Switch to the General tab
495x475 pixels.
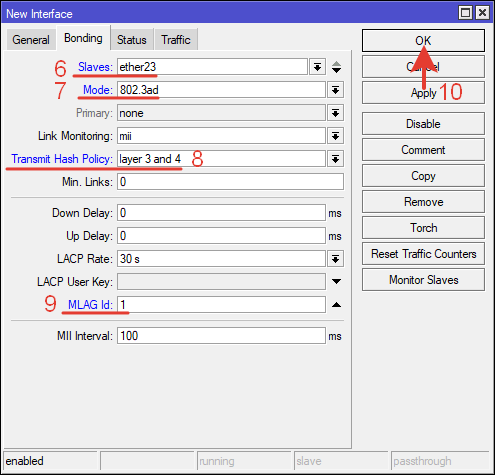coord(31,40)
